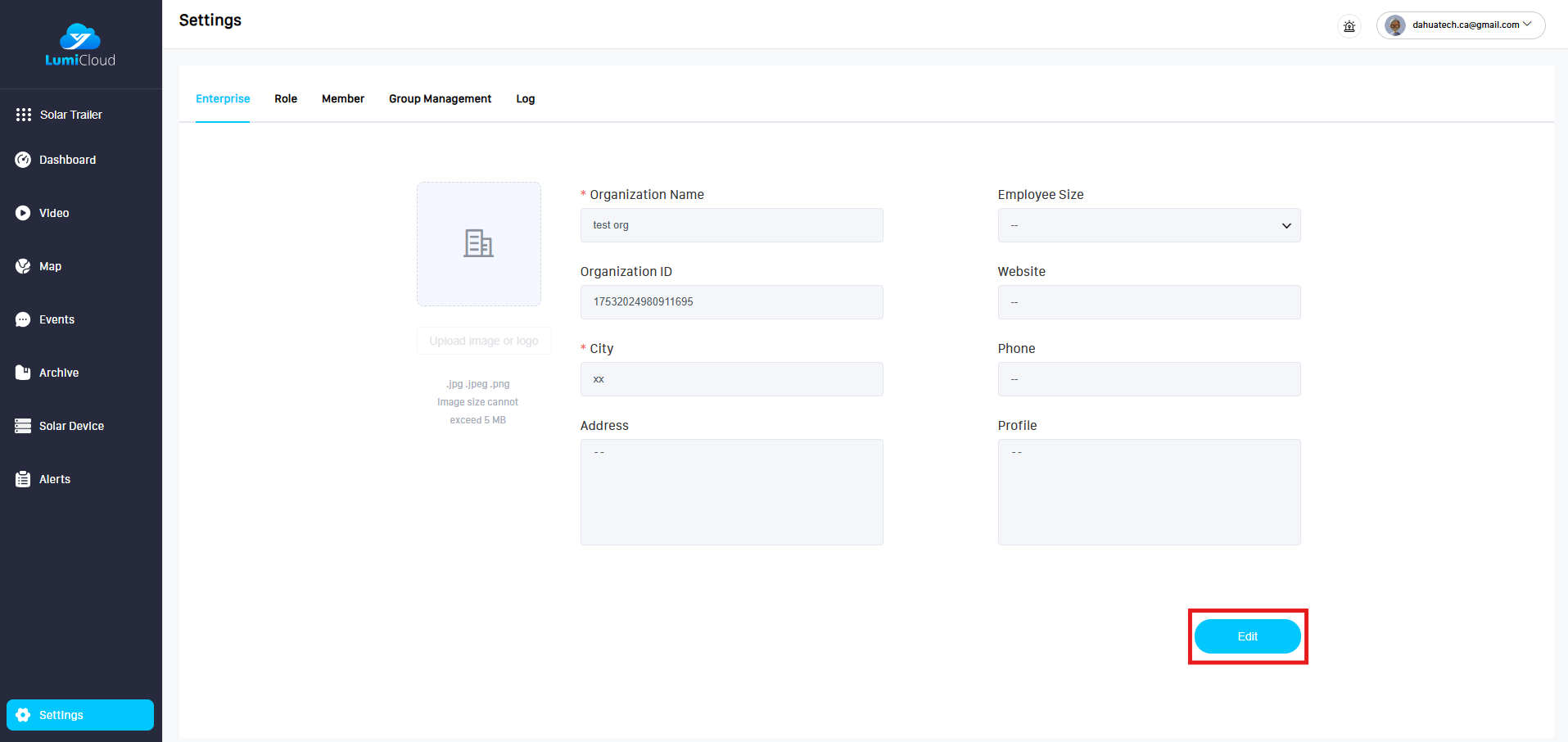Open Alerts using the clipboard icon

pyautogui.click(x=23, y=479)
